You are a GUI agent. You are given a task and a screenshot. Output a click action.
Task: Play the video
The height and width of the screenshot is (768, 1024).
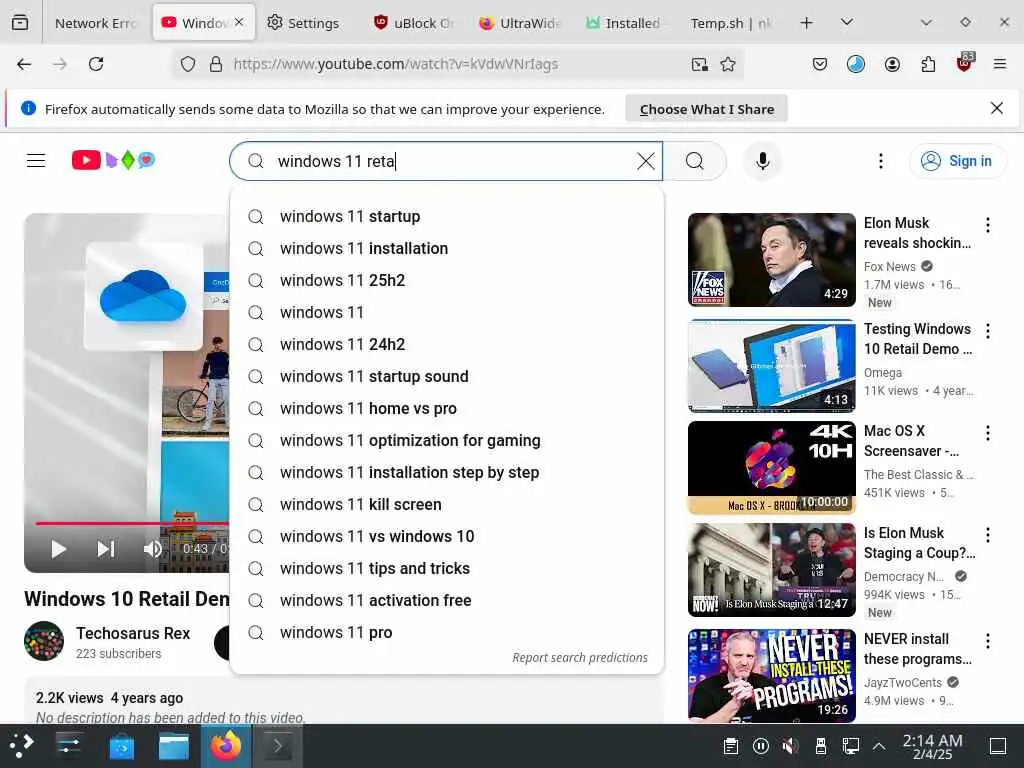[x=59, y=549]
